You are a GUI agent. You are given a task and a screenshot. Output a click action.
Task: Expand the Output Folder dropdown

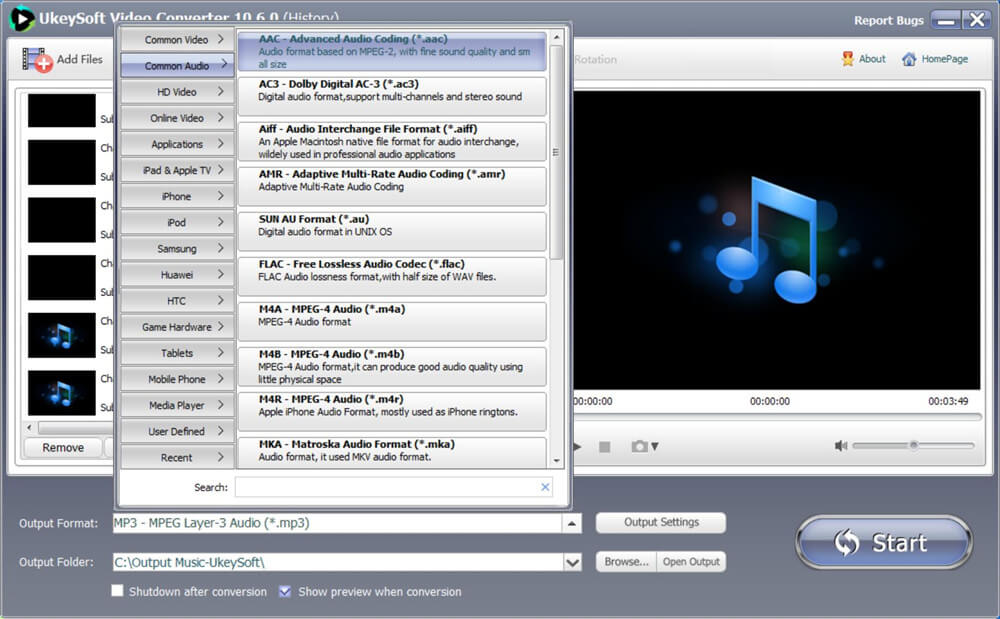pyautogui.click(x=572, y=562)
